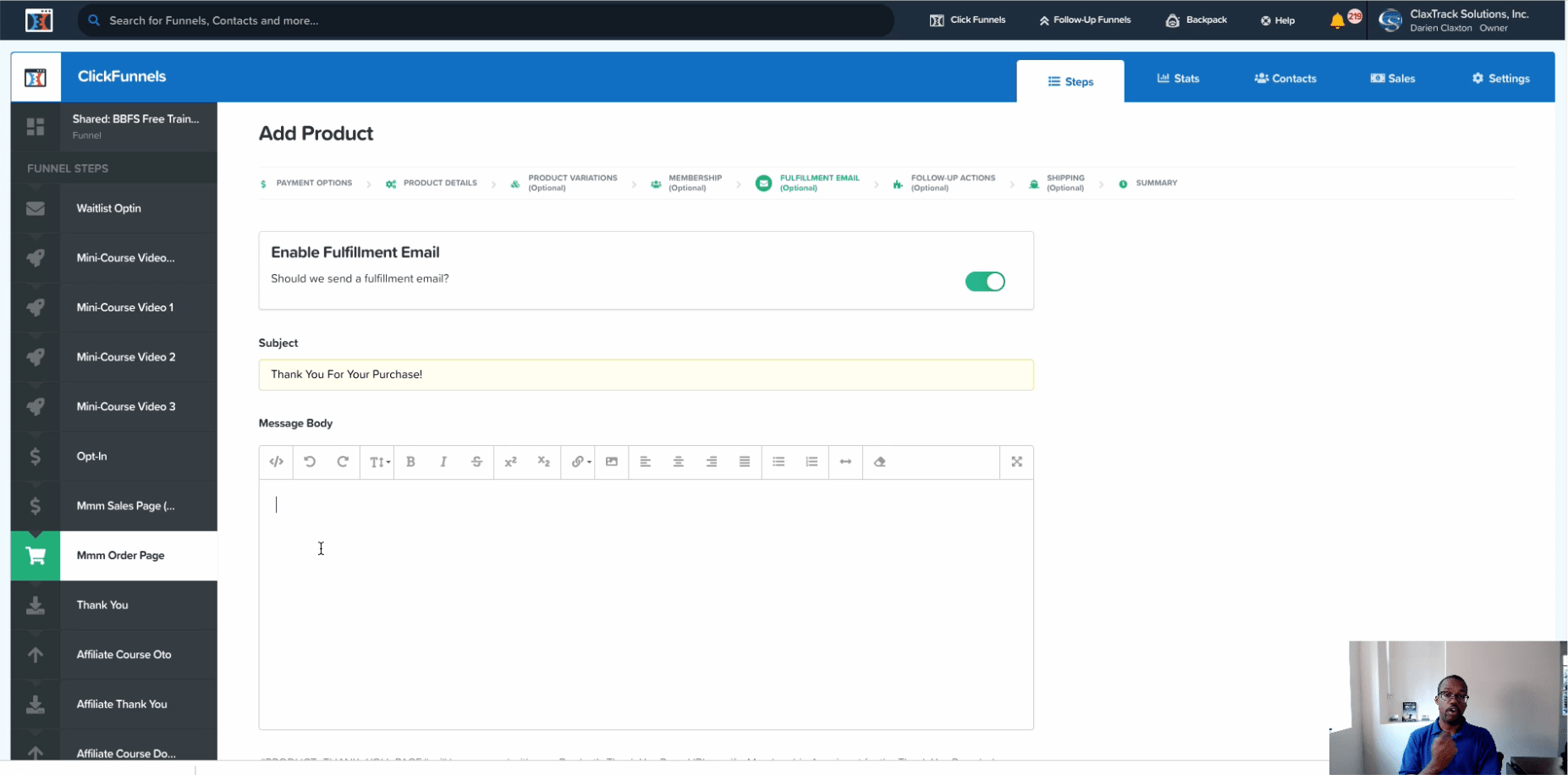Open Follow-Up Funnels menu
This screenshot has height=775, width=1568.
click(x=1085, y=20)
